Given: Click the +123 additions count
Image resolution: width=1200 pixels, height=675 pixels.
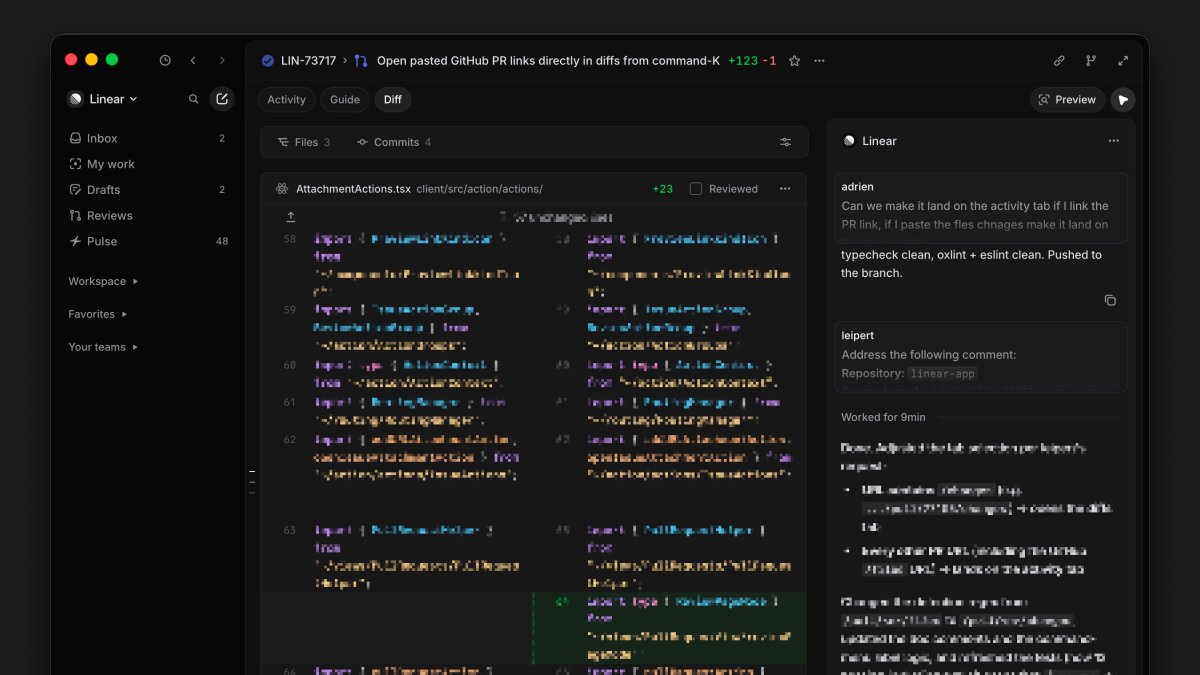Looking at the screenshot, I should coord(743,61).
